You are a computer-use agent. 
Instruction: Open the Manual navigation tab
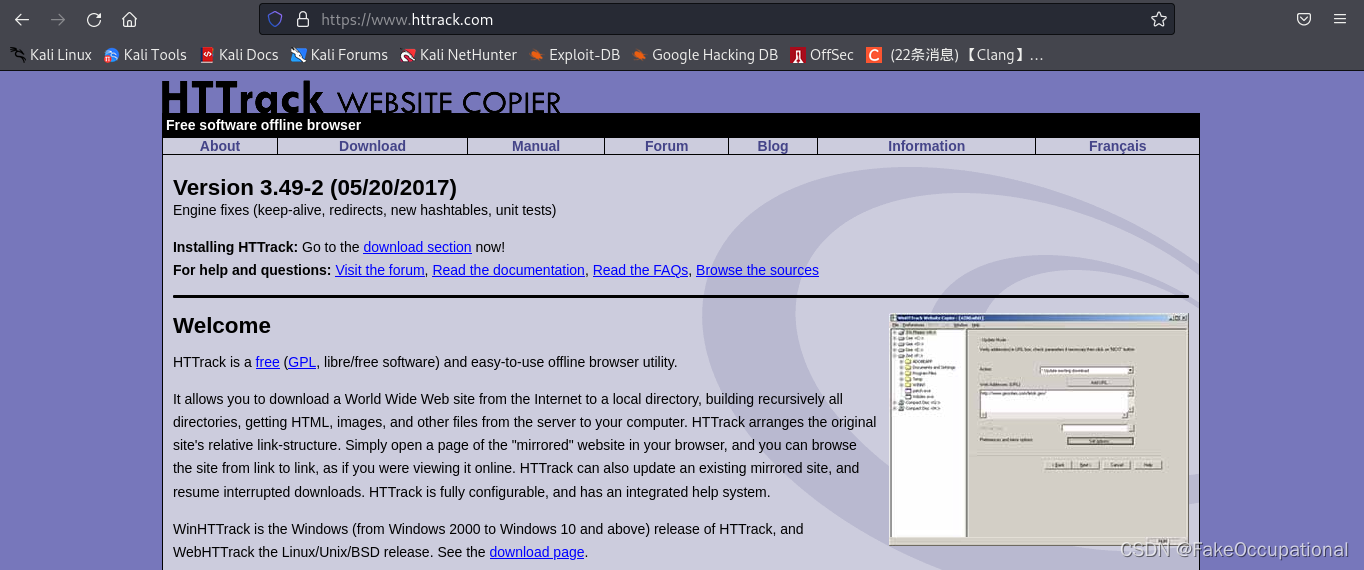[536, 146]
